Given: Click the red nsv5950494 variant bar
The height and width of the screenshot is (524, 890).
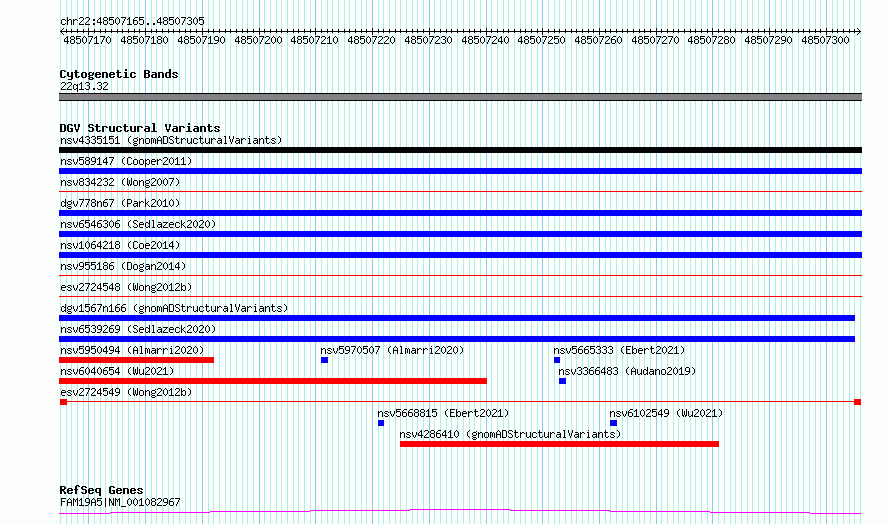Looking at the screenshot, I should coord(136,360).
